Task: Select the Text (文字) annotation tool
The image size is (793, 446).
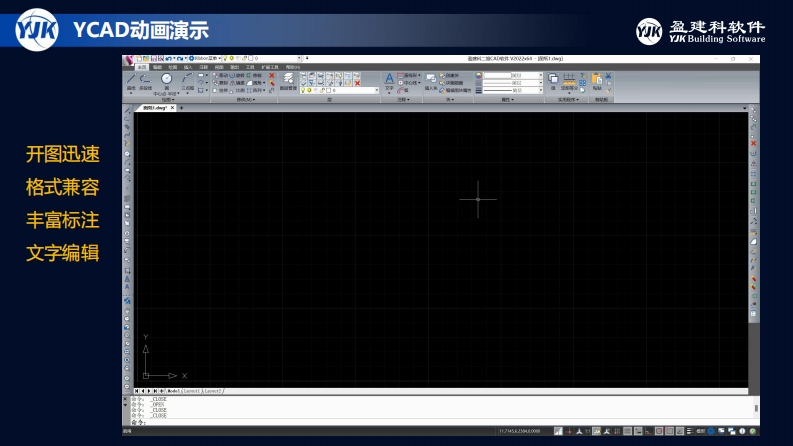Action: pos(389,81)
